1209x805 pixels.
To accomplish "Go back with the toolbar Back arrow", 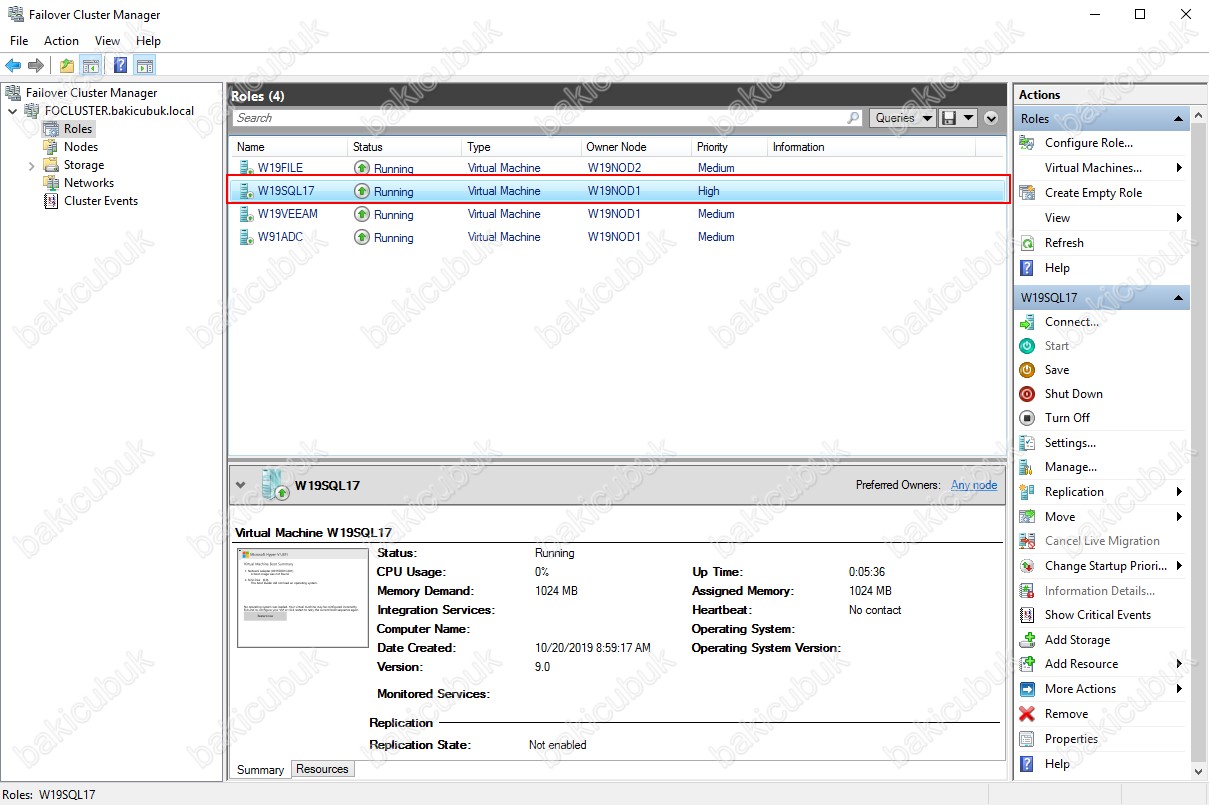I will (13, 66).
